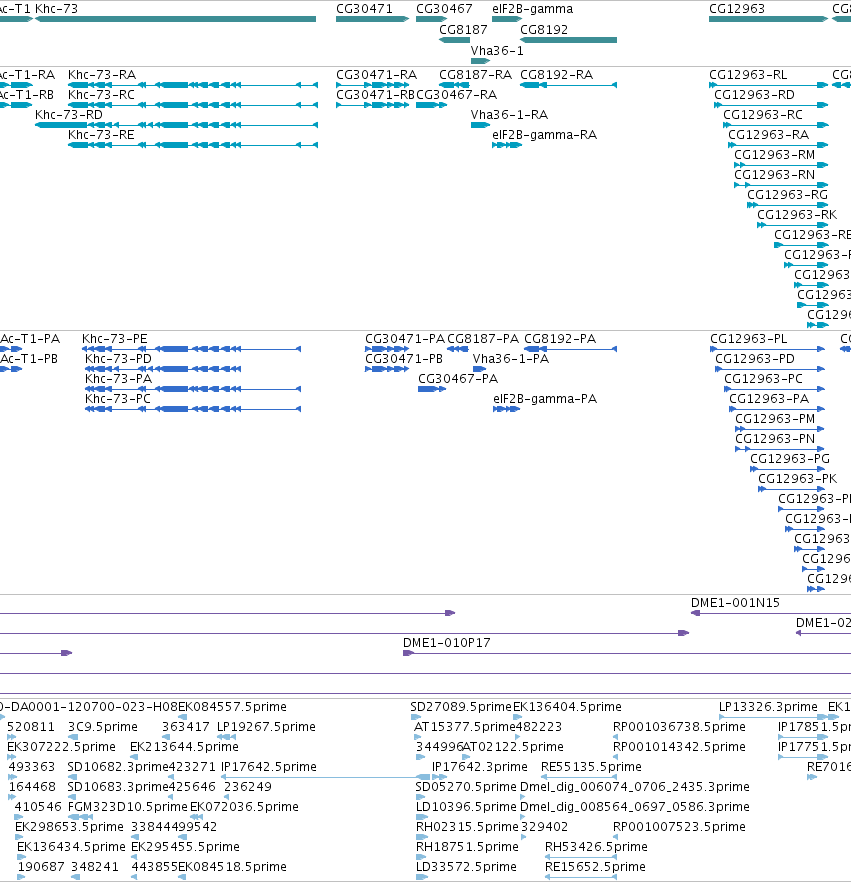Select the Khc-73-RE transcript label
This screenshot has height=882, width=851.
click(x=101, y=134)
